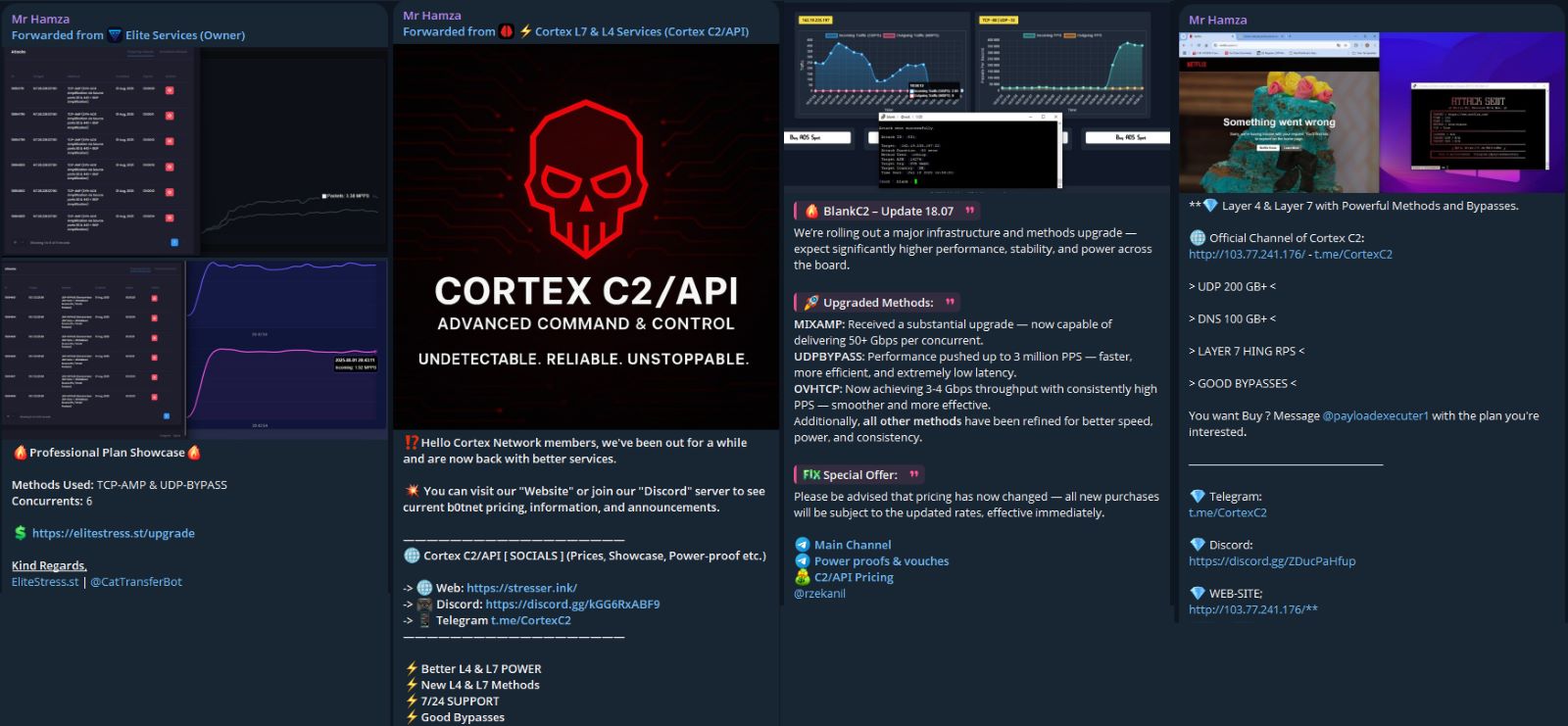Open the screenshot with the purple line graphs

click(195, 347)
